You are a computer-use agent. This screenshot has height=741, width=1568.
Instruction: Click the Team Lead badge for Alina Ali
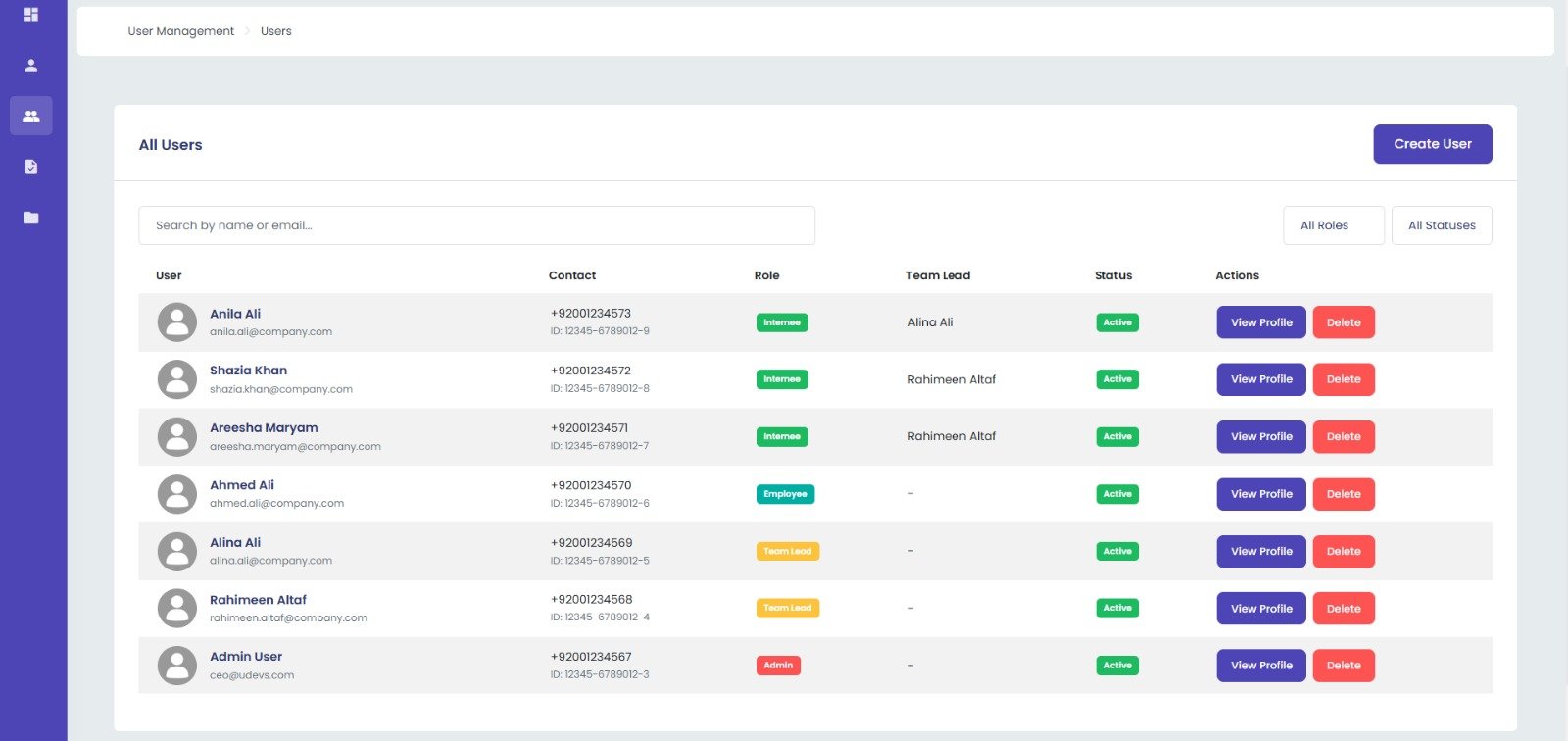788,551
